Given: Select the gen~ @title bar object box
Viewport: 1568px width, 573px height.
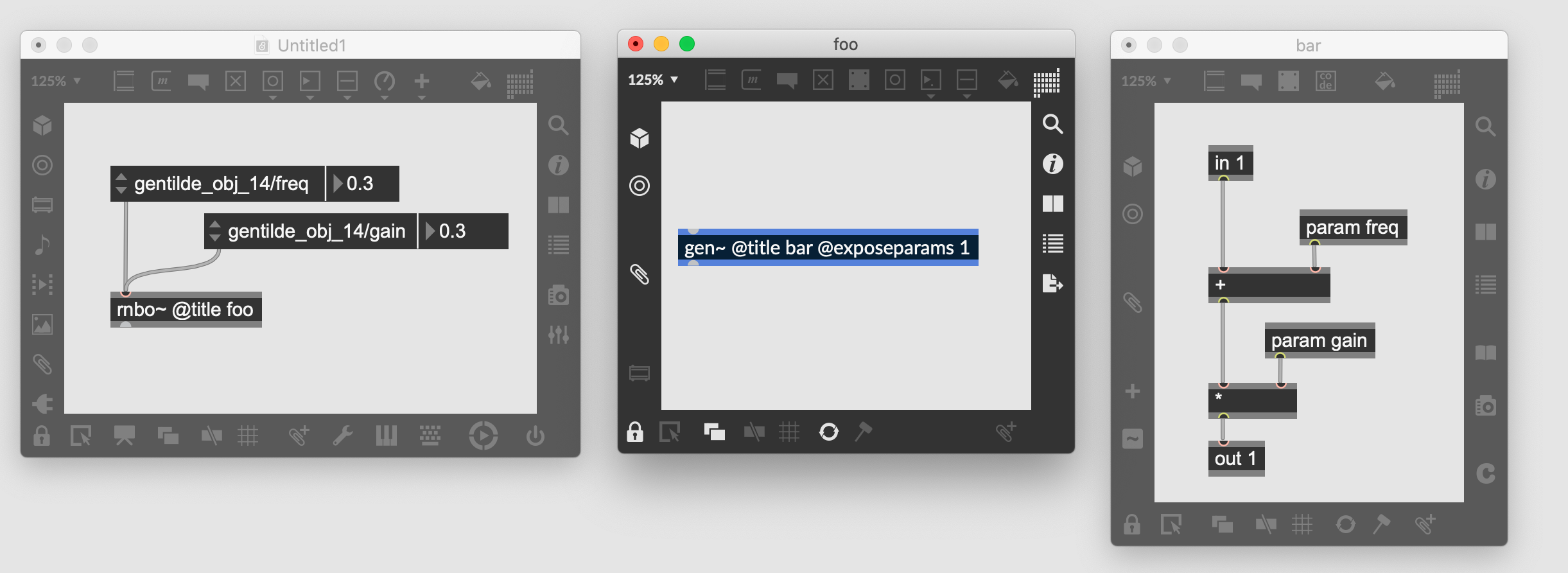Looking at the screenshot, I should click(827, 248).
